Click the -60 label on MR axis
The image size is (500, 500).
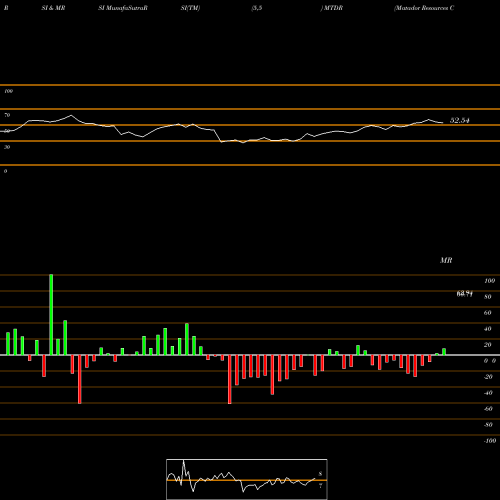coord(488,409)
